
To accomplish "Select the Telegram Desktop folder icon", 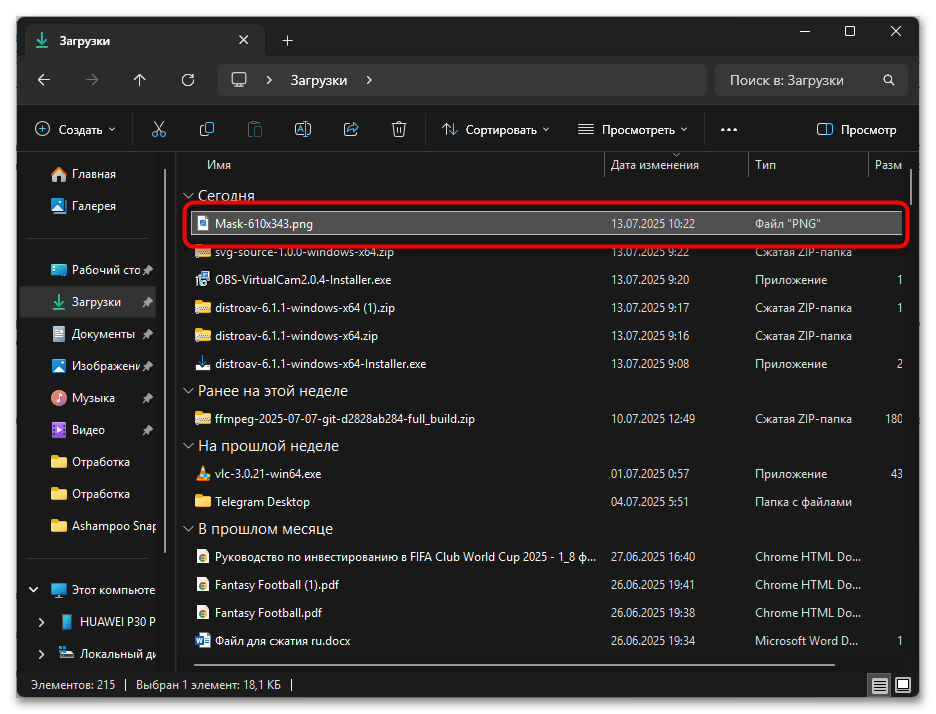I will (203, 501).
